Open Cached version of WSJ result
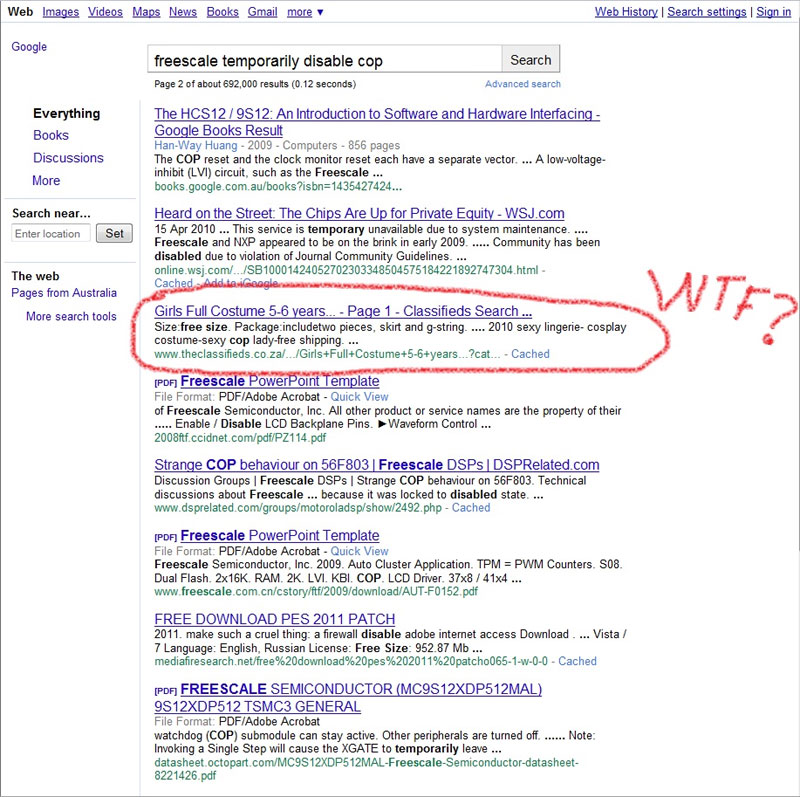This screenshot has width=800, height=797. tap(173, 283)
